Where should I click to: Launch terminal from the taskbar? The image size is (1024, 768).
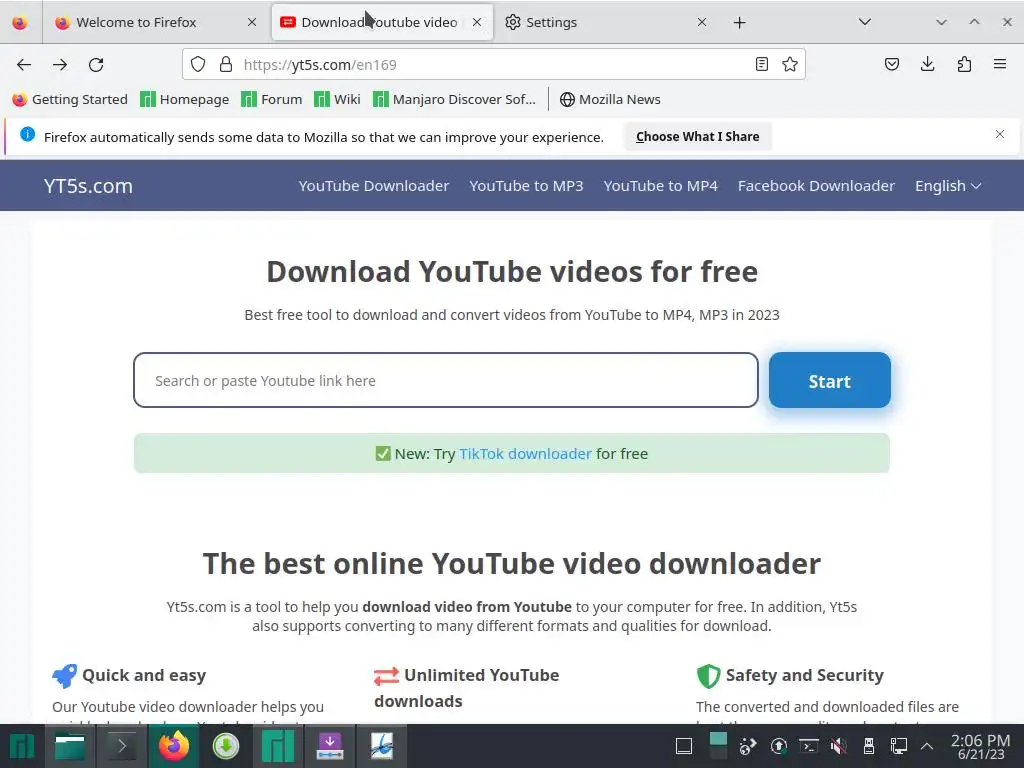coord(121,746)
